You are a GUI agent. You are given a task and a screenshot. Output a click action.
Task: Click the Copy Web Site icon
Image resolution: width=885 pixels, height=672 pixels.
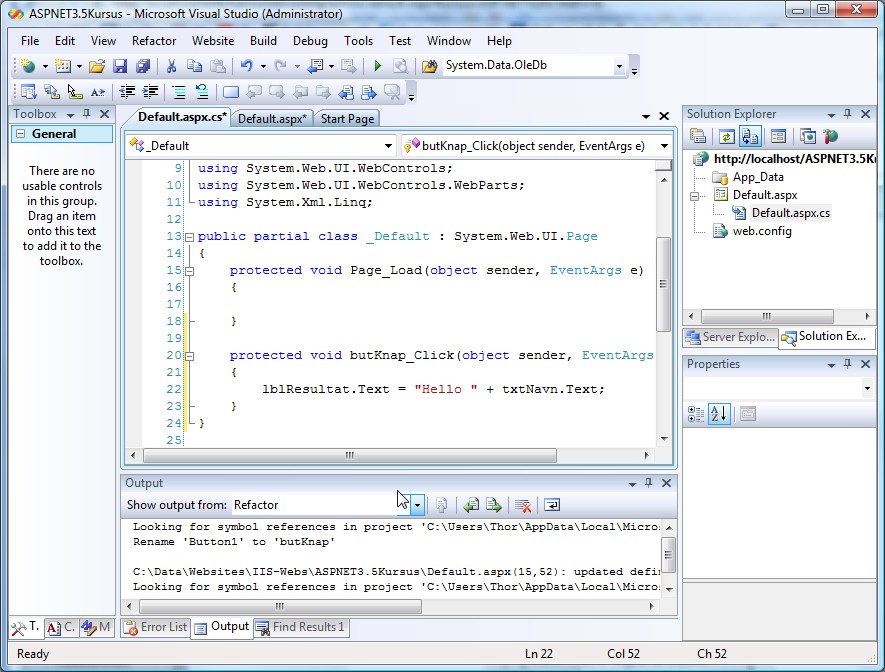click(808, 137)
